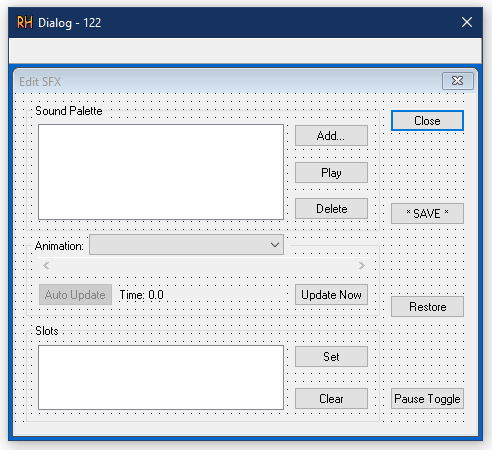The width and height of the screenshot is (492, 450).
Task: Select the Sound Palette list box
Action: (x=161, y=172)
